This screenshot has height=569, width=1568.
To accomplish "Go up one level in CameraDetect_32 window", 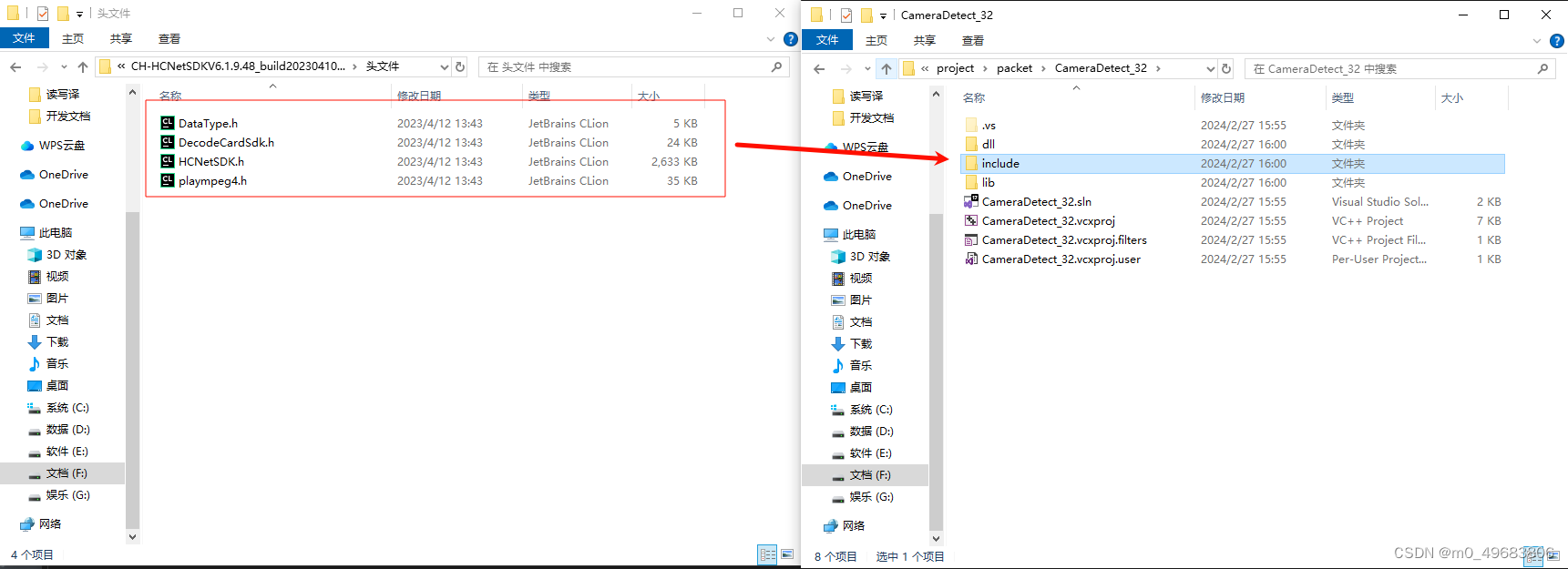I will tap(886, 68).
